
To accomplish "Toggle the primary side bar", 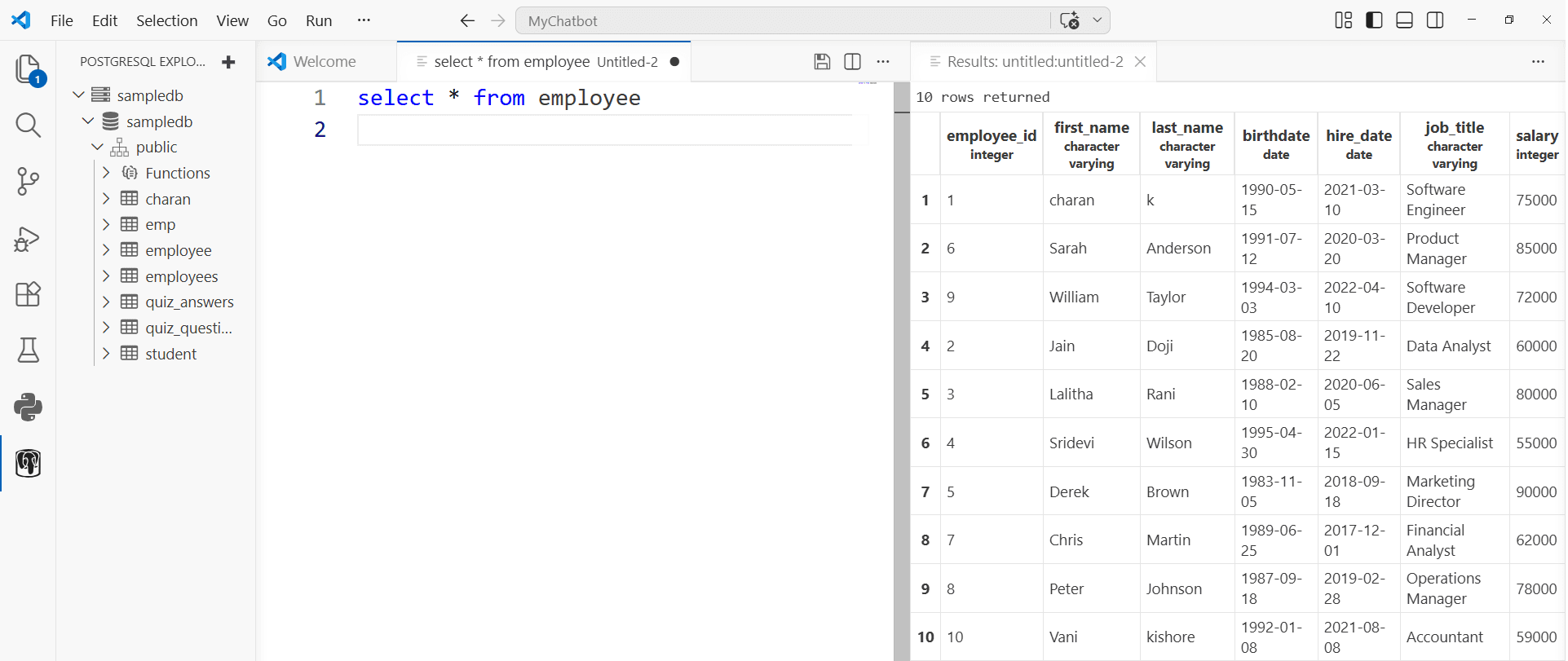I will tap(1374, 20).
